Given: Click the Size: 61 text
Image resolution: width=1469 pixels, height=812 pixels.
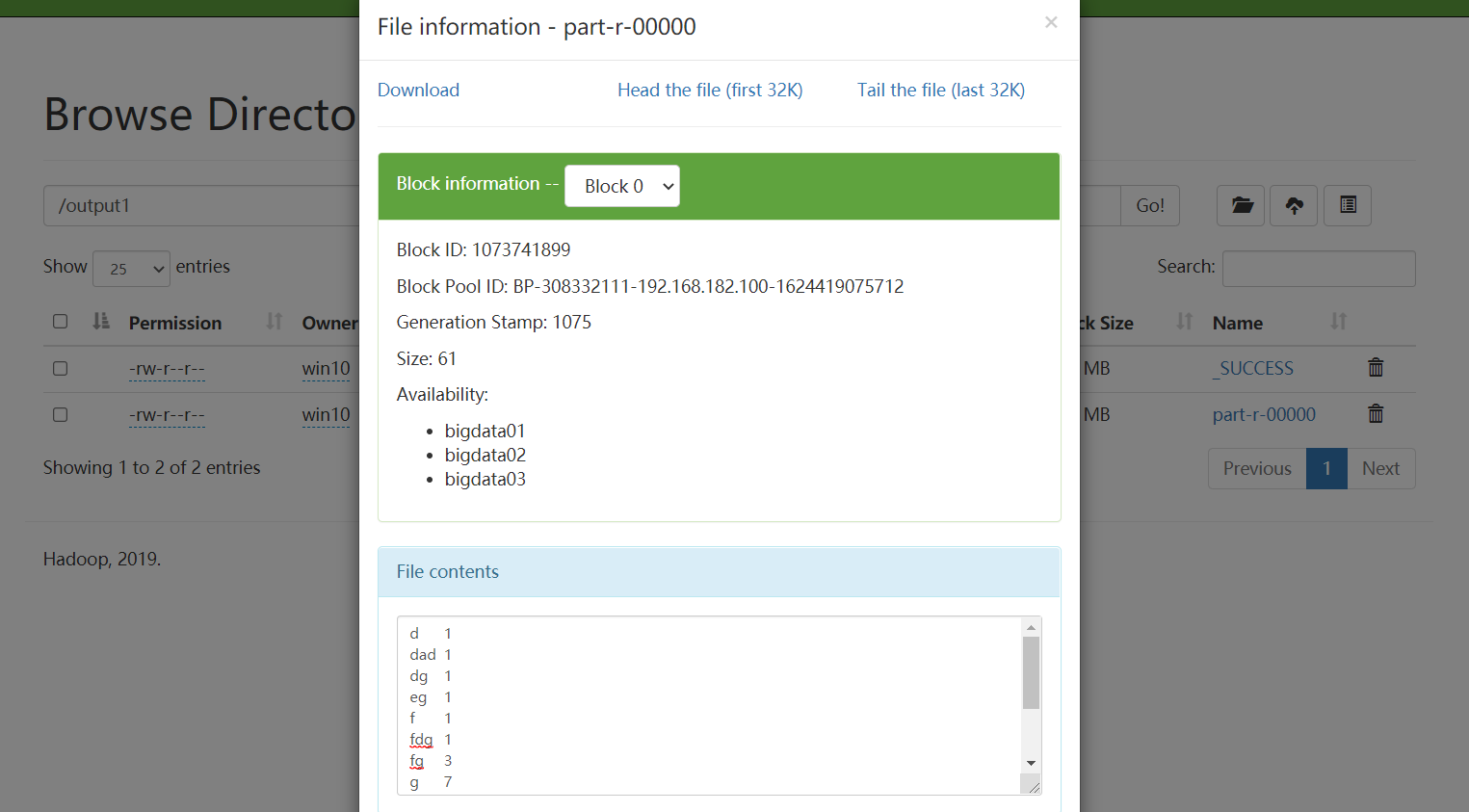Looking at the screenshot, I should pyautogui.click(x=427, y=358).
